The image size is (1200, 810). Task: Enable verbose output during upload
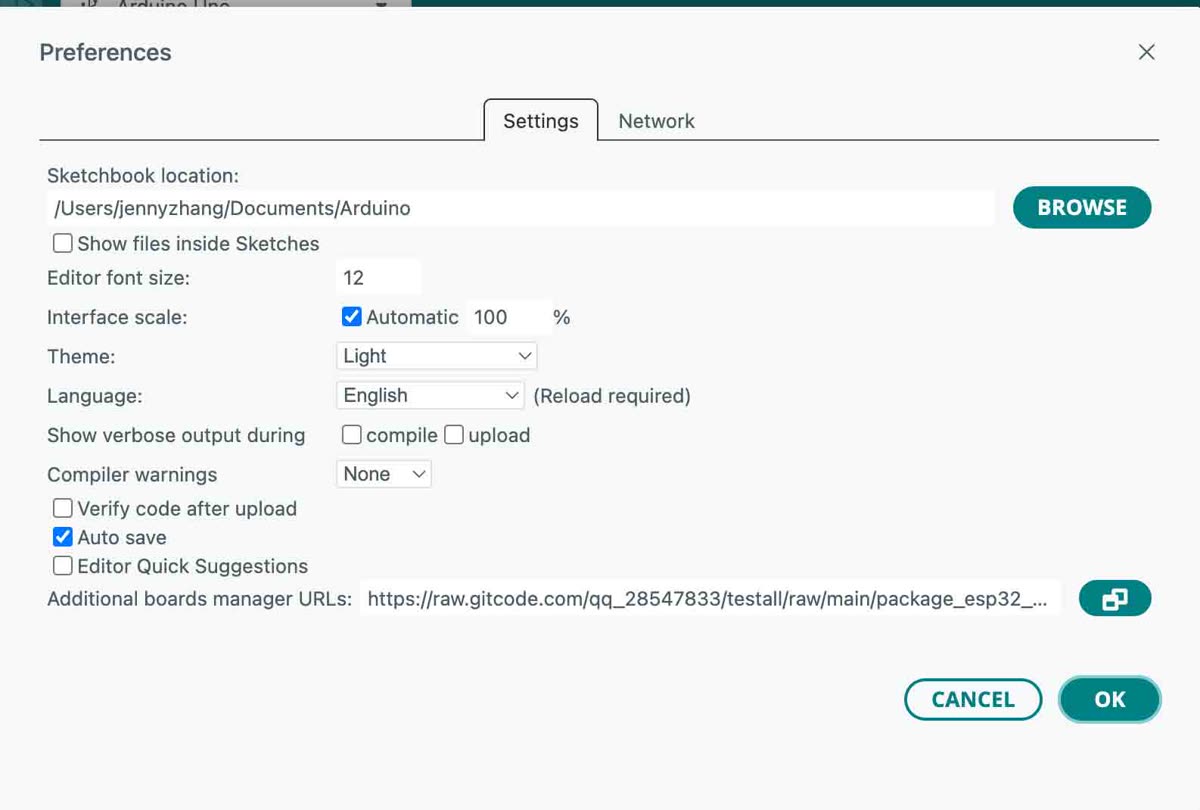454,435
